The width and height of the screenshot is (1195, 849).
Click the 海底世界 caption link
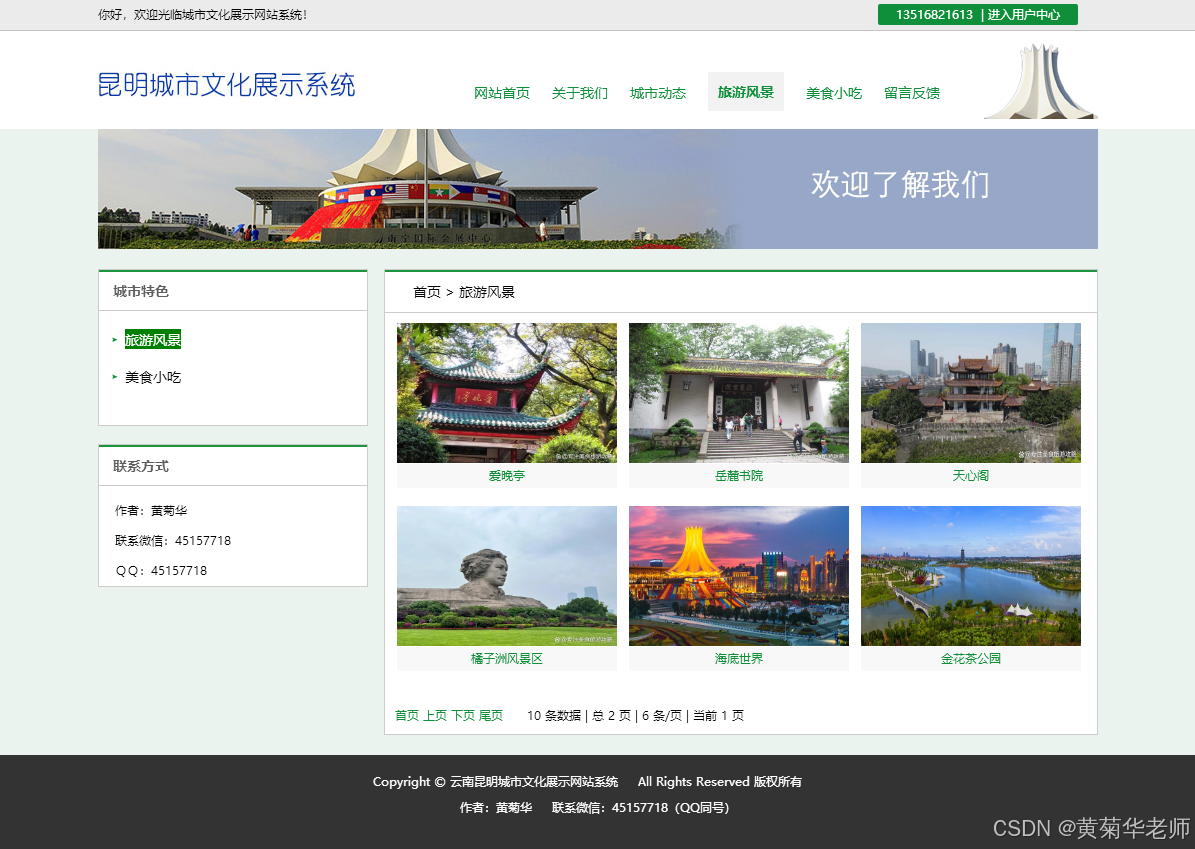click(x=738, y=658)
